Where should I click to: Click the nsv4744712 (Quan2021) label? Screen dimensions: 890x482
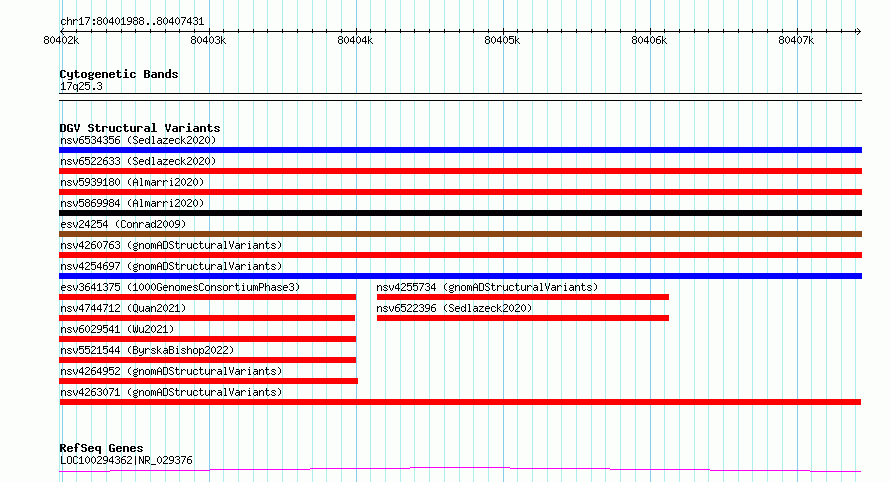123,308
